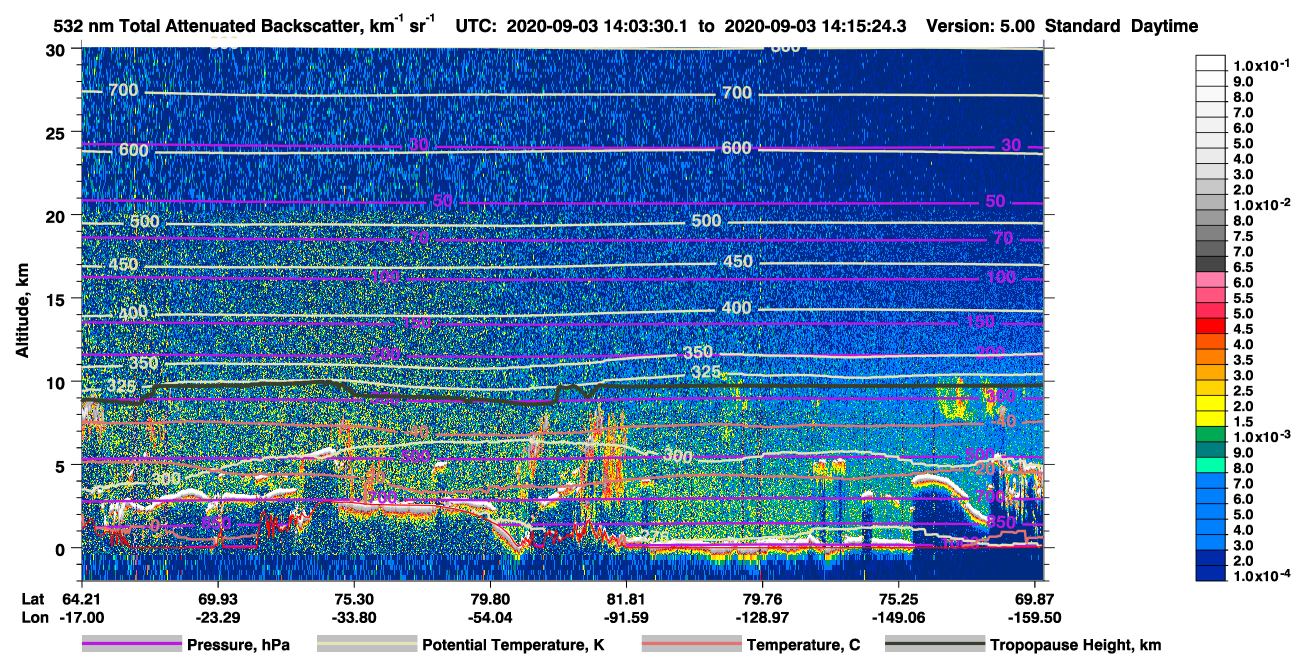Click the altitude axis tick label 0
Screen dimensions: 1300x667
tap(62, 548)
